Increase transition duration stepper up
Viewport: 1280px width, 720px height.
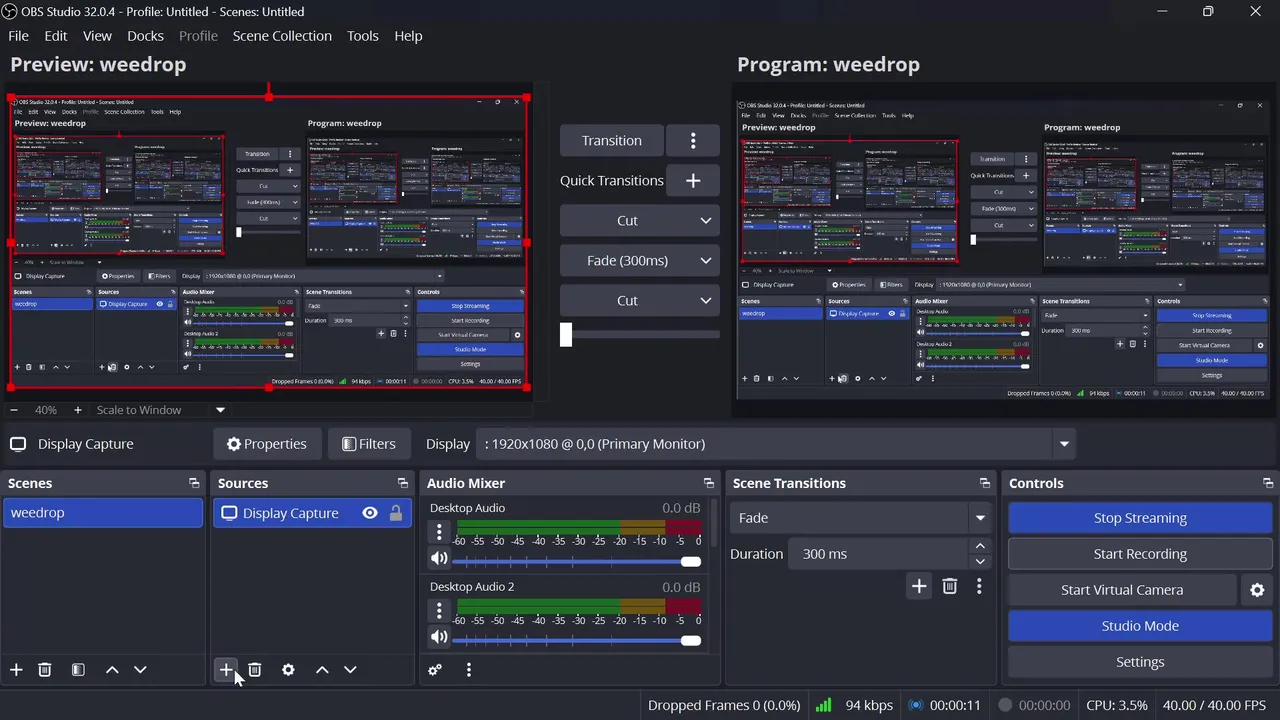click(980, 546)
